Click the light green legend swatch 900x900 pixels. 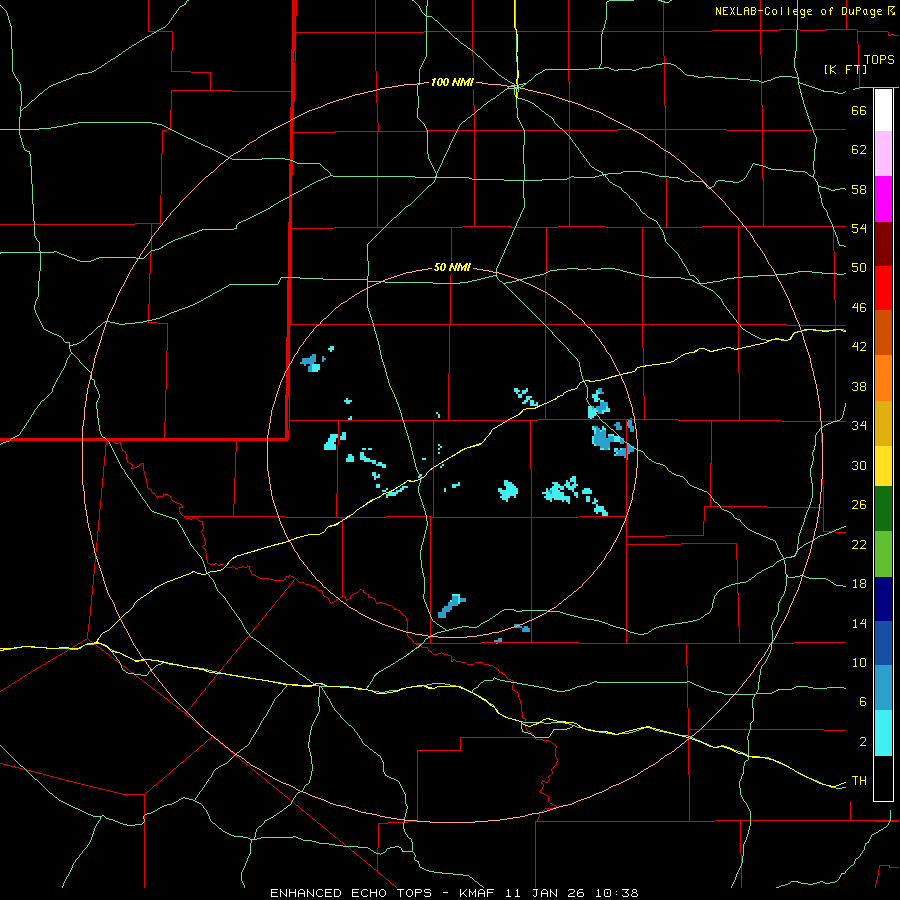coord(883,554)
